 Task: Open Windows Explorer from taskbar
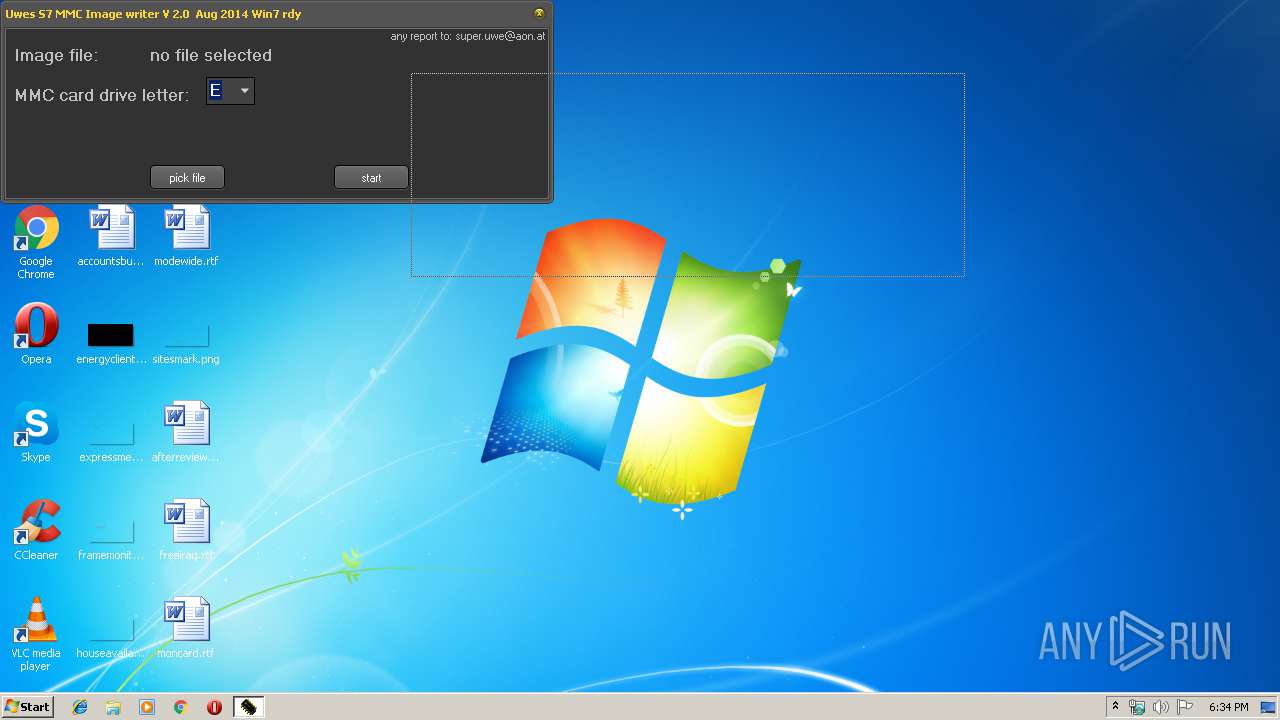pyautogui.click(x=113, y=707)
